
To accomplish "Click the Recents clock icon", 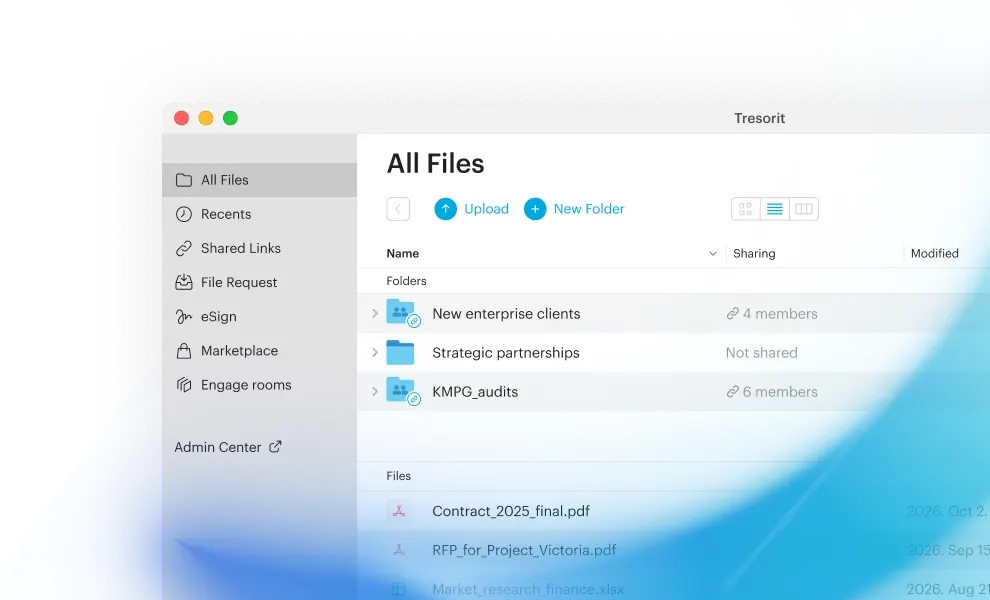I will [x=184, y=214].
